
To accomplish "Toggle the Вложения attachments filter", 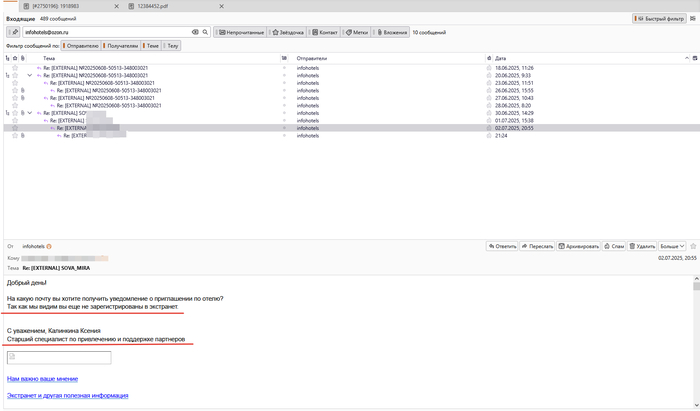I will (x=392, y=32).
